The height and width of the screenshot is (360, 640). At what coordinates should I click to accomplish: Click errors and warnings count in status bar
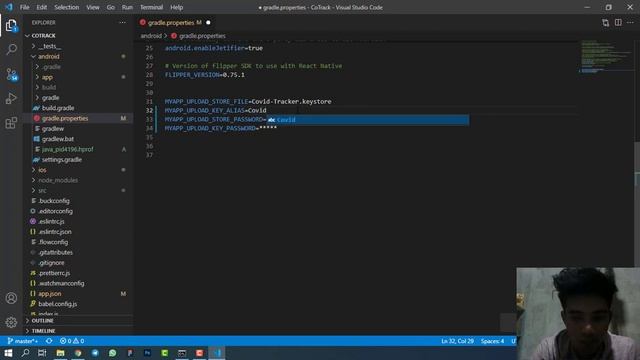coord(72,341)
